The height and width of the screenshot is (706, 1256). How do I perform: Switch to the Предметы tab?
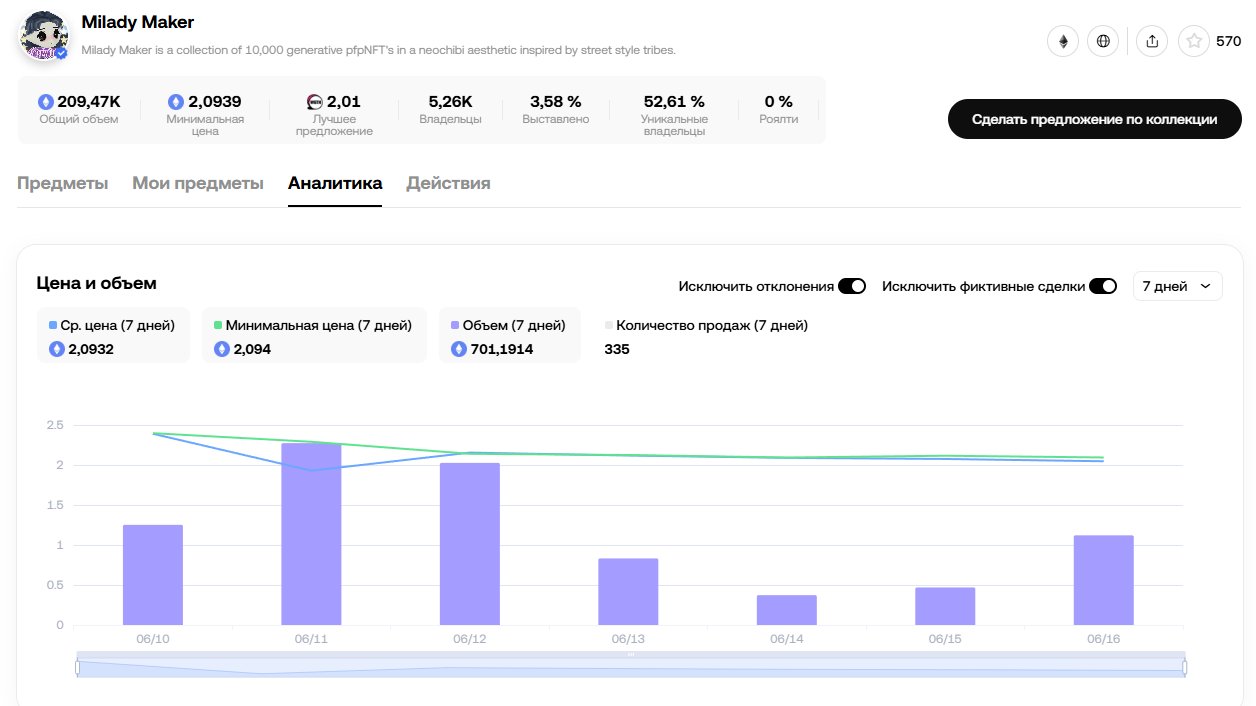pos(62,183)
